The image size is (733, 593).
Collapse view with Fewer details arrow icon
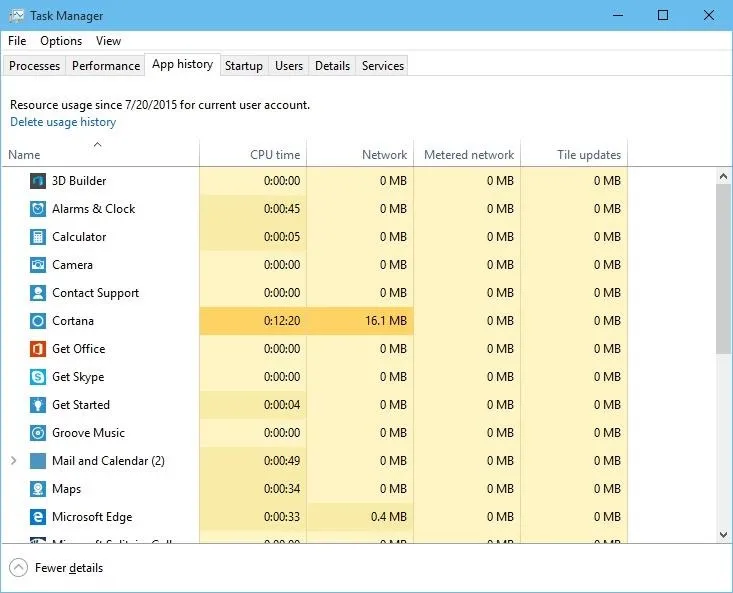click(18, 568)
